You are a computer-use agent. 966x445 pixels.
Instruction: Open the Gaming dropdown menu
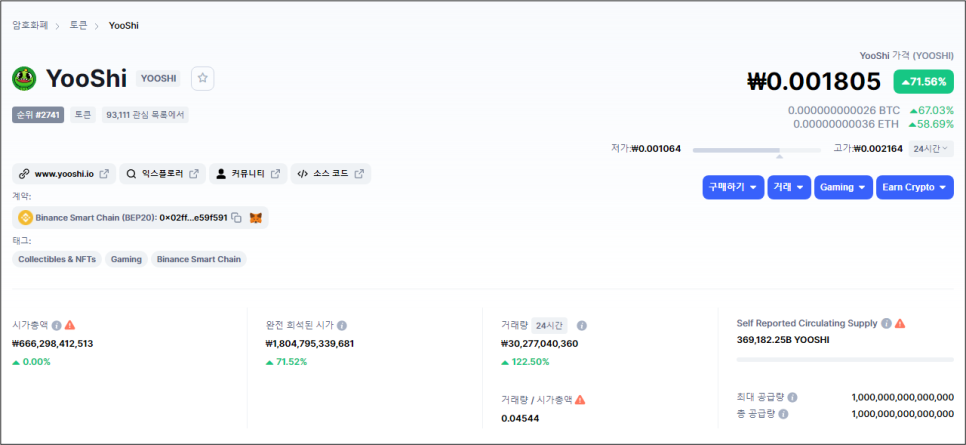843,187
